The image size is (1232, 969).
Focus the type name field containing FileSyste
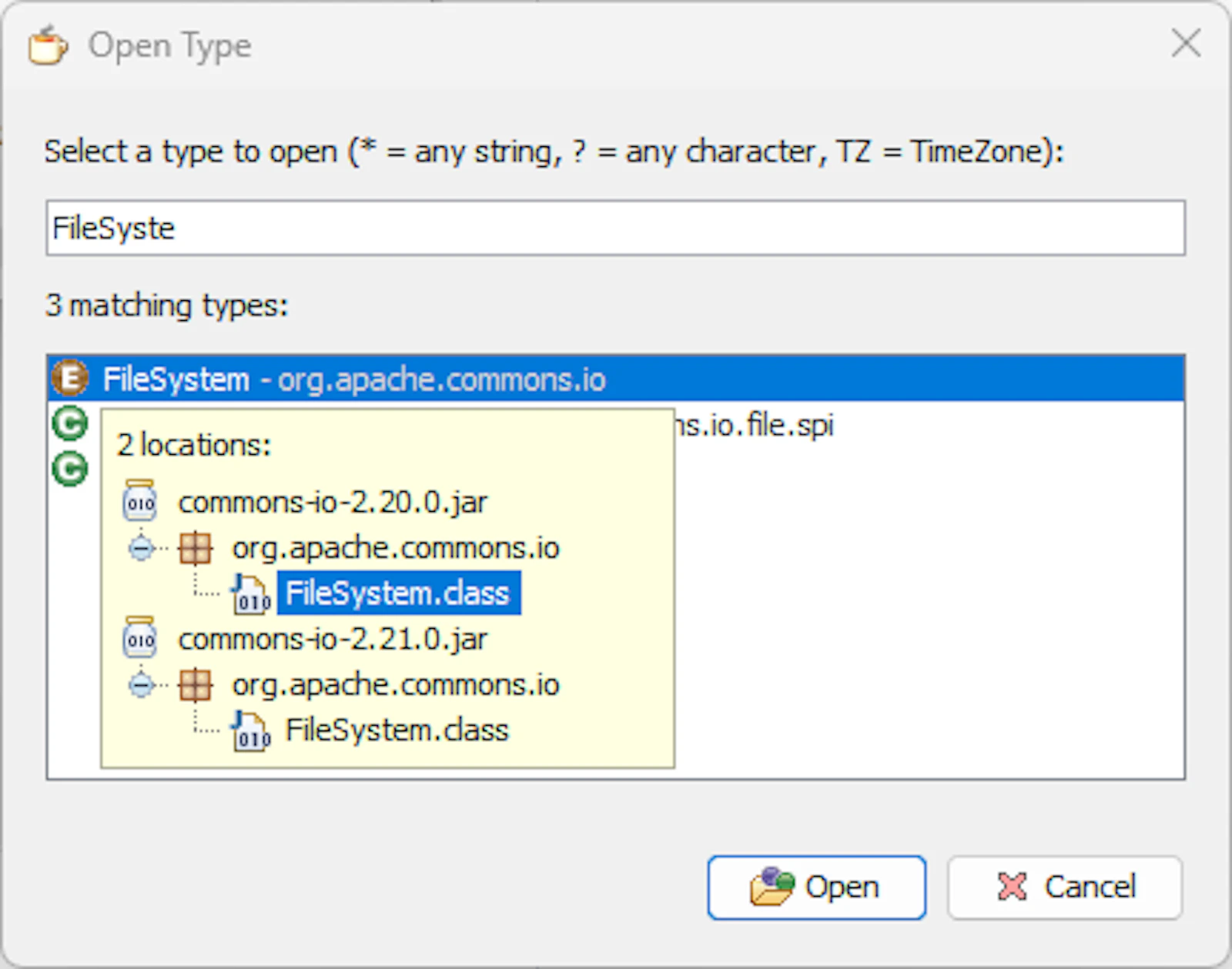615,228
